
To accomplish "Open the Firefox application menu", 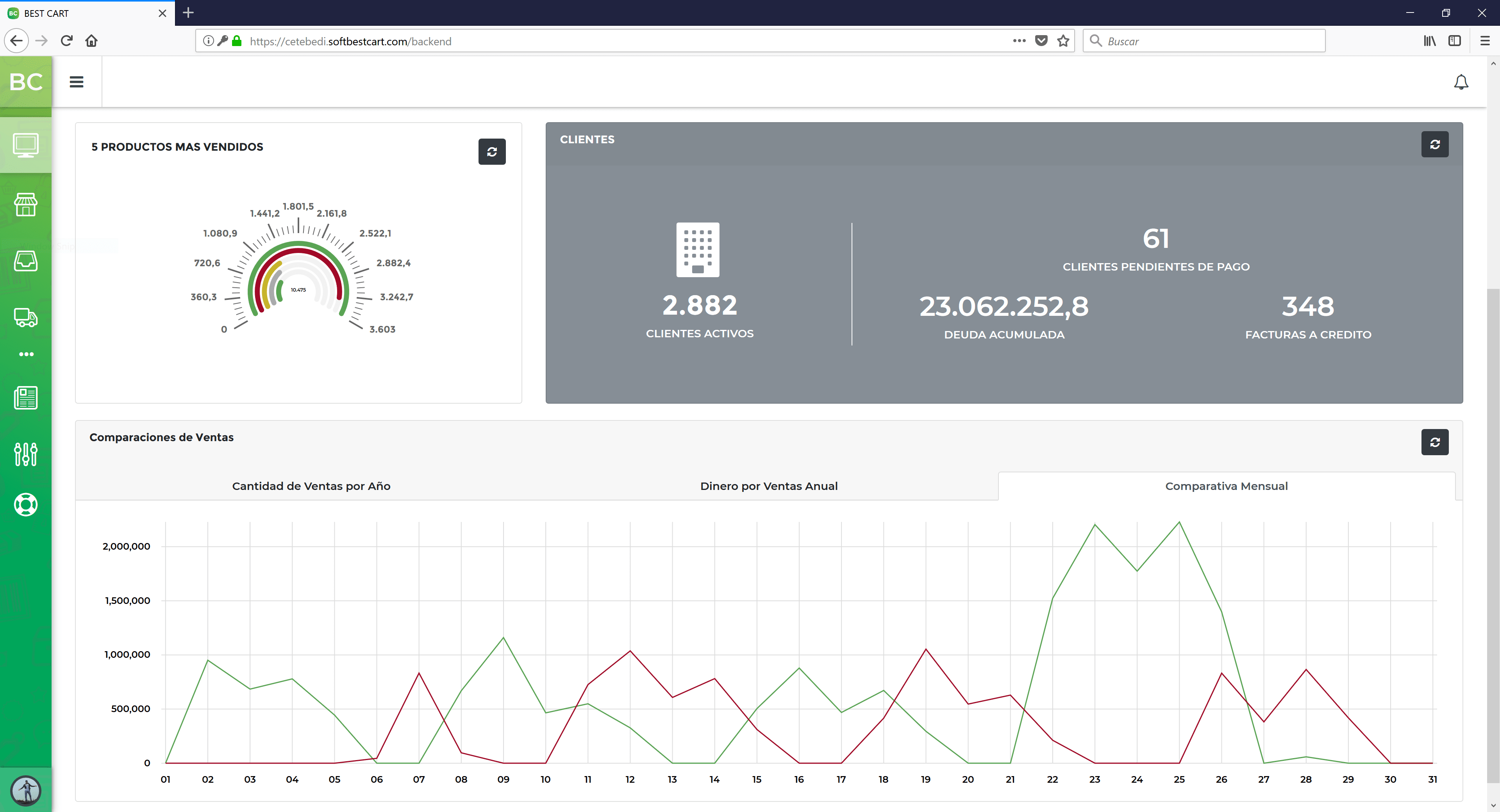I will (x=1484, y=41).
